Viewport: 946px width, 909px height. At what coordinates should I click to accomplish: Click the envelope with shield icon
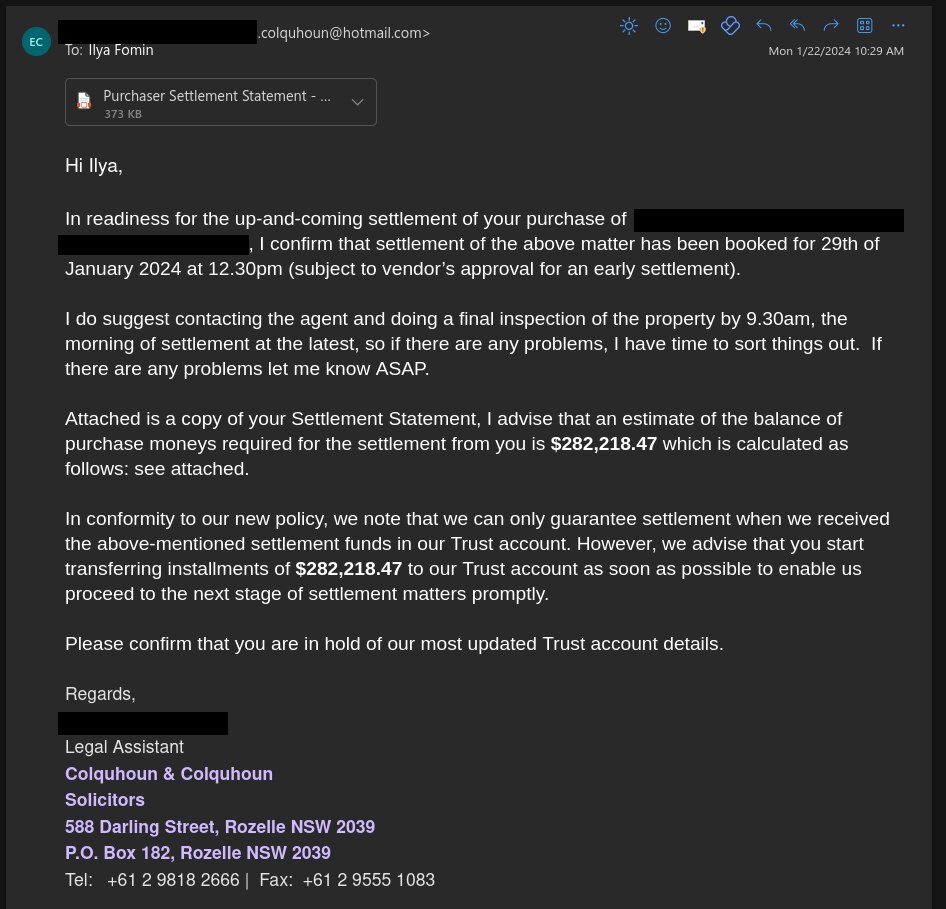(697, 26)
